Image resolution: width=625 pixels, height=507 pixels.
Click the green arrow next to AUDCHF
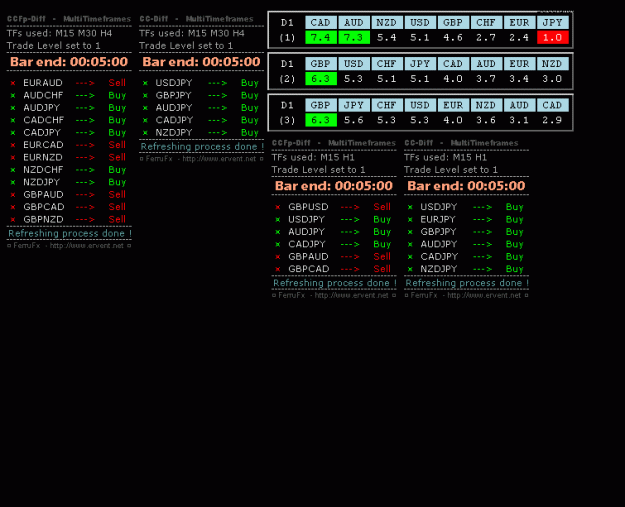click(x=85, y=96)
